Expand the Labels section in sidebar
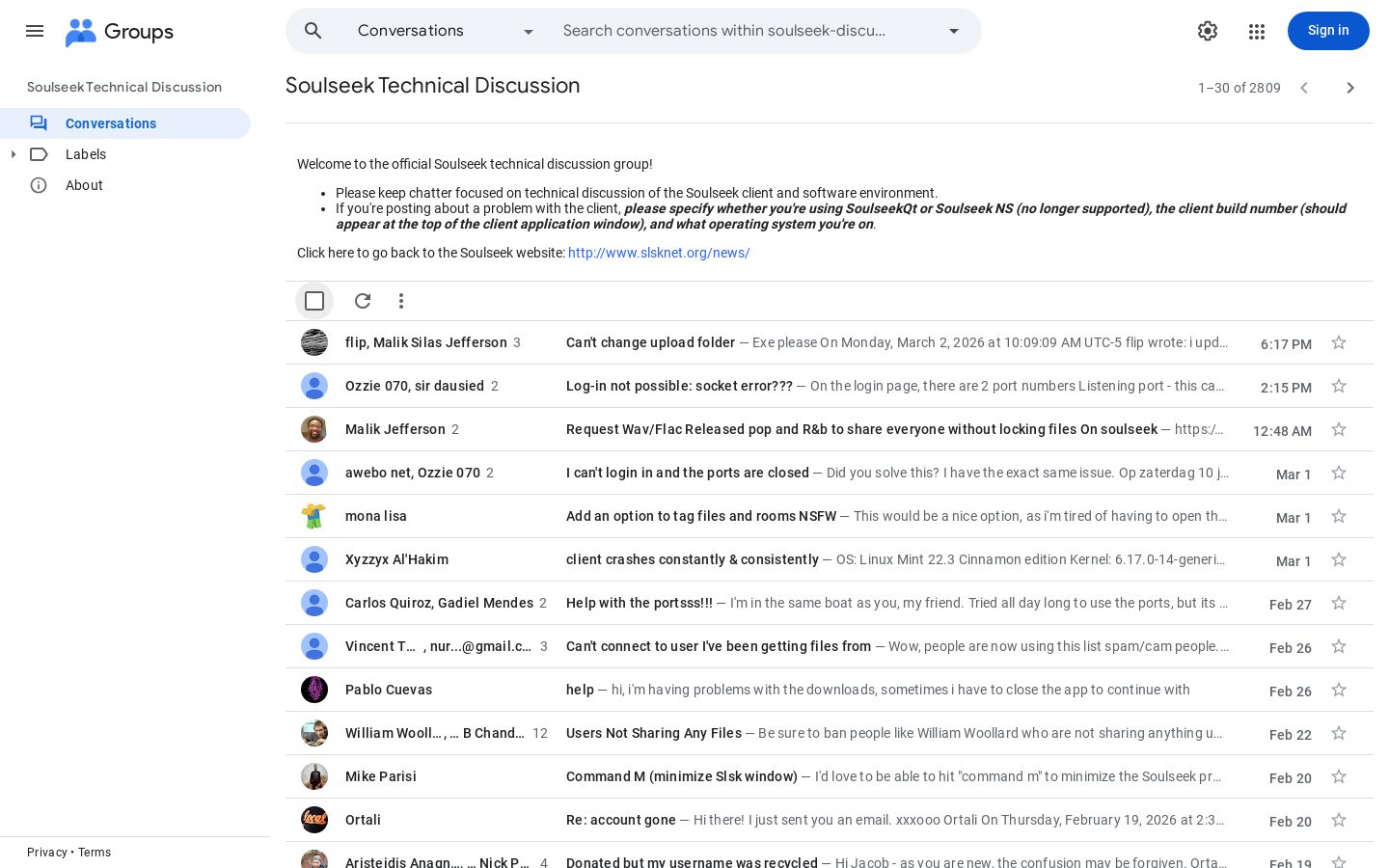This screenshot has height=868, width=1389. point(14,154)
